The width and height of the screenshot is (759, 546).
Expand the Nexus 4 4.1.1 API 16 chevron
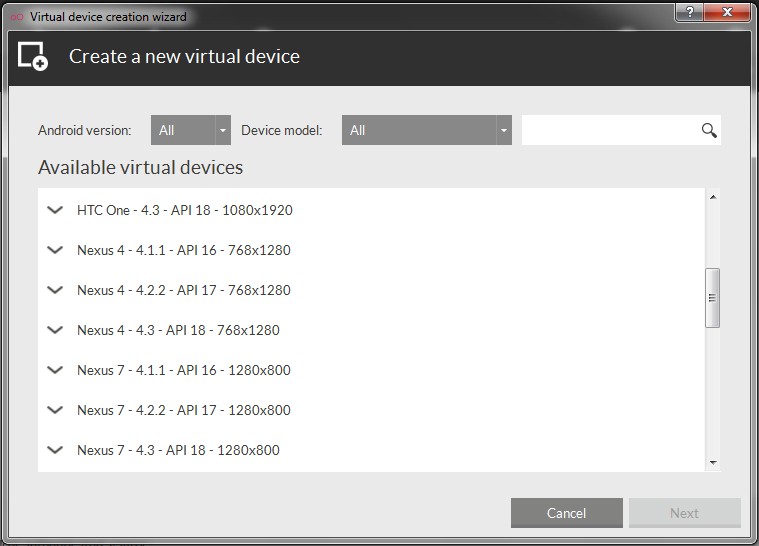coord(55,250)
